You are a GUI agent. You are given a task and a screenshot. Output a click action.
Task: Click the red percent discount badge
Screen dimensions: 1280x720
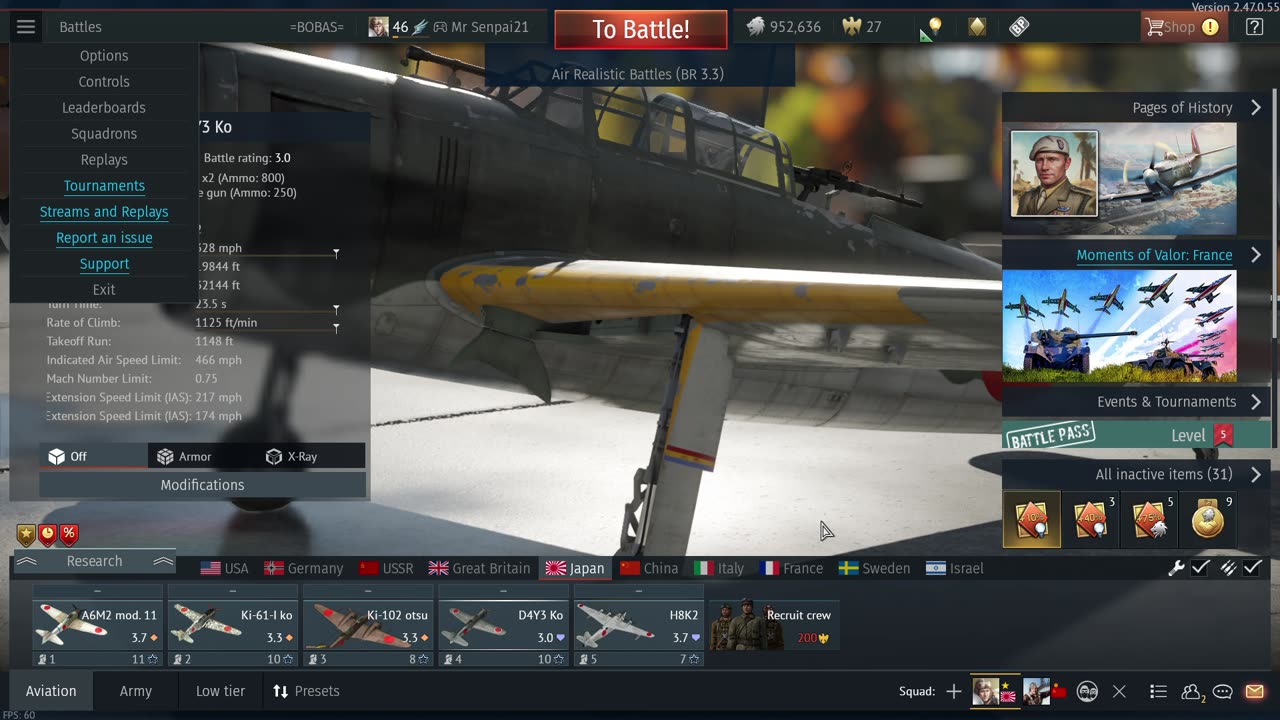click(68, 534)
